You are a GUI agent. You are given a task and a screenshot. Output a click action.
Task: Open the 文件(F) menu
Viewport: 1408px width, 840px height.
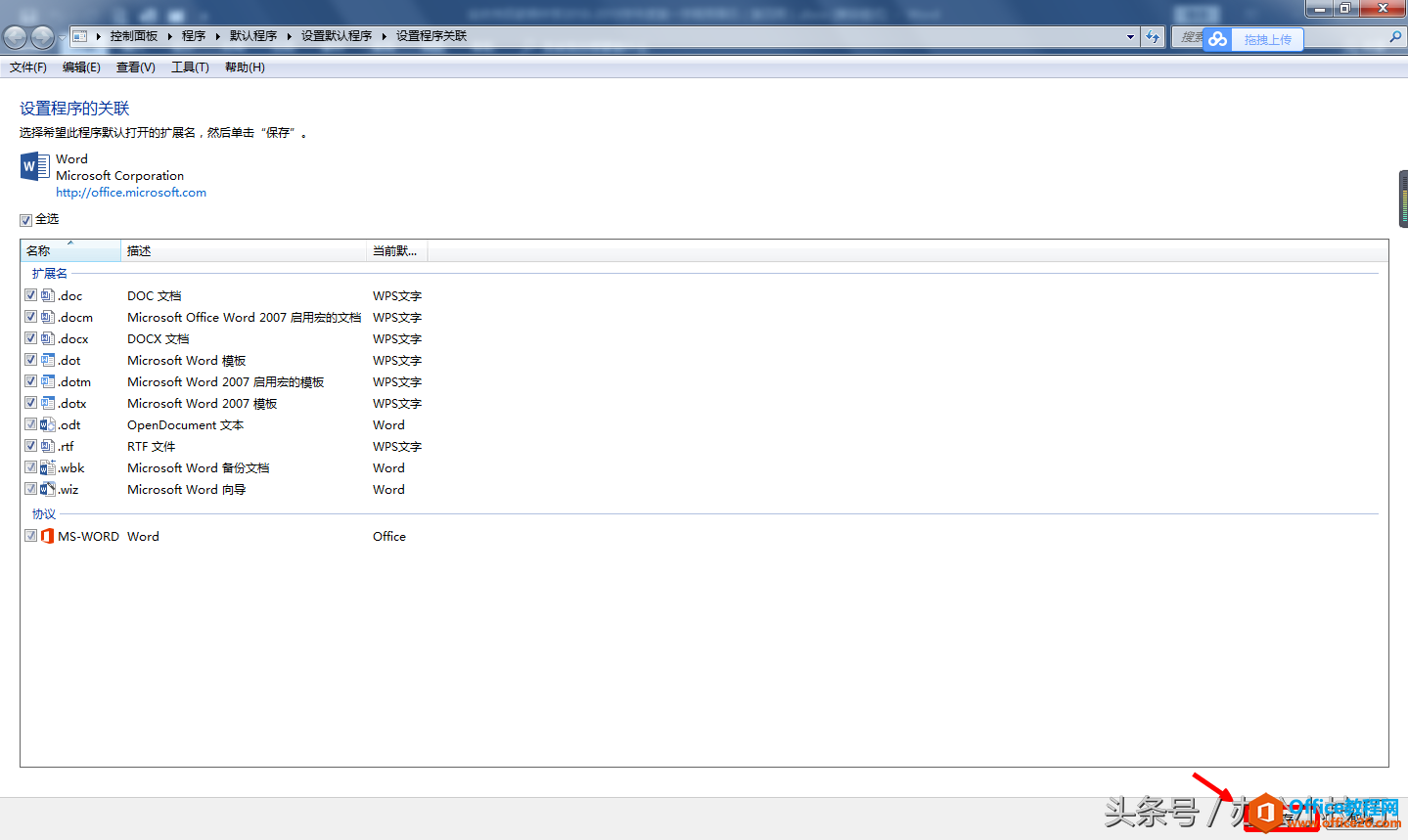coord(28,67)
